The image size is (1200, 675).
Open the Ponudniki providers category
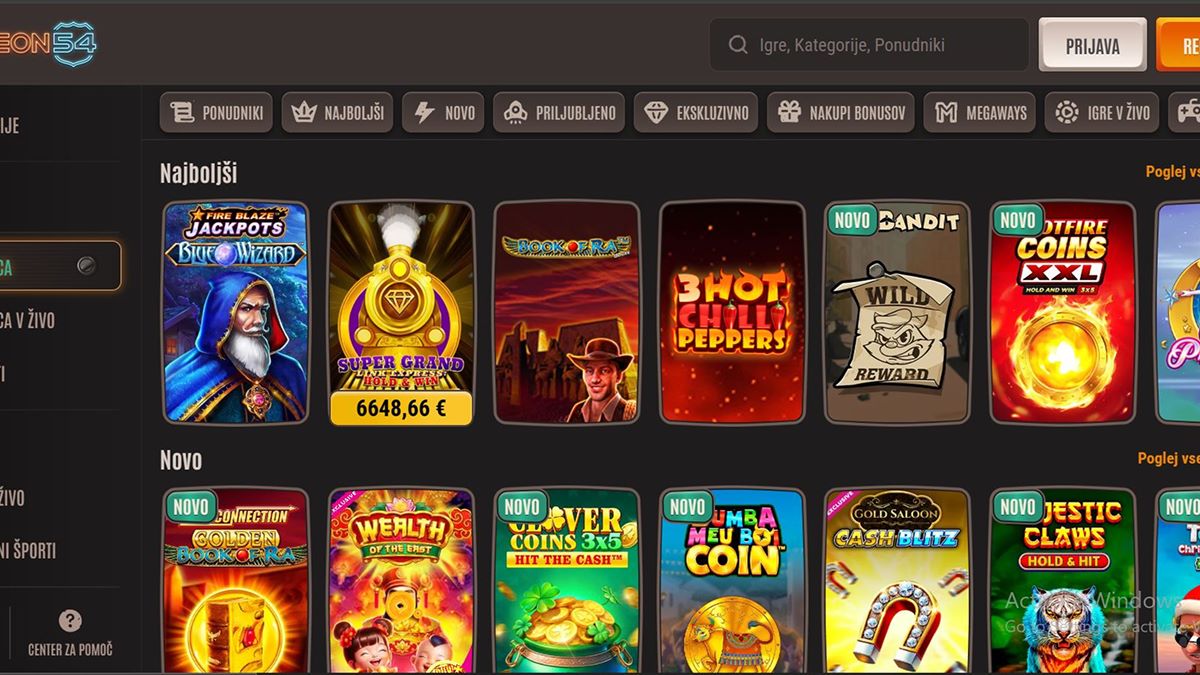[x=217, y=113]
